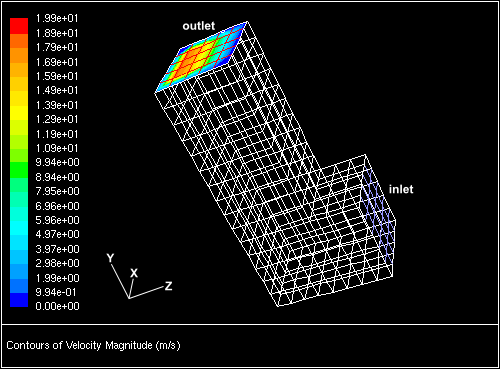500x369 pixels.
Task: Click the 'inlet' label
Action: point(401,189)
